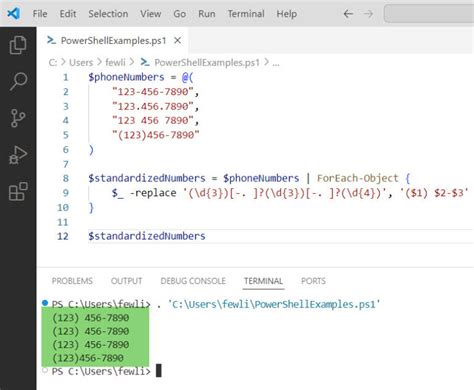
Task: Close the PowerShellExamples.ps1 tab
Action: coord(178,41)
